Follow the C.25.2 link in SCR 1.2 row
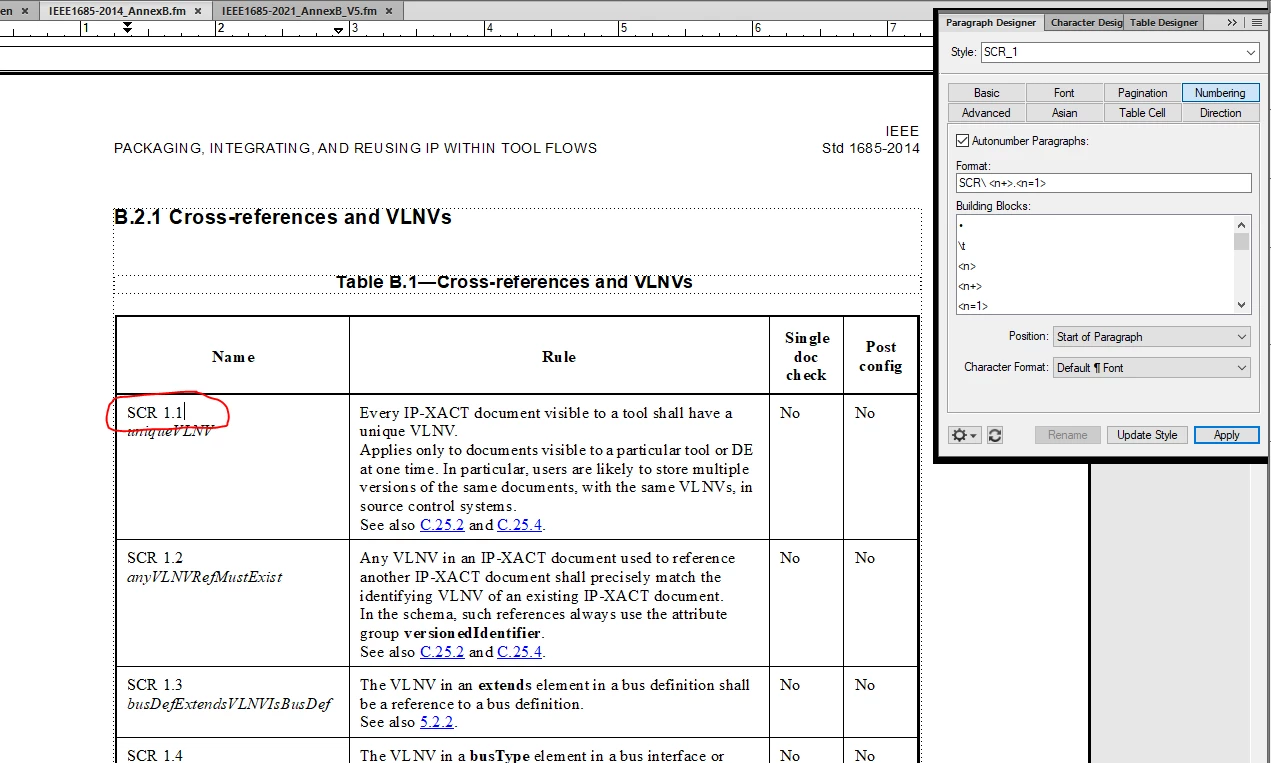Image resolution: width=1271 pixels, height=763 pixels. (x=442, y=652)
